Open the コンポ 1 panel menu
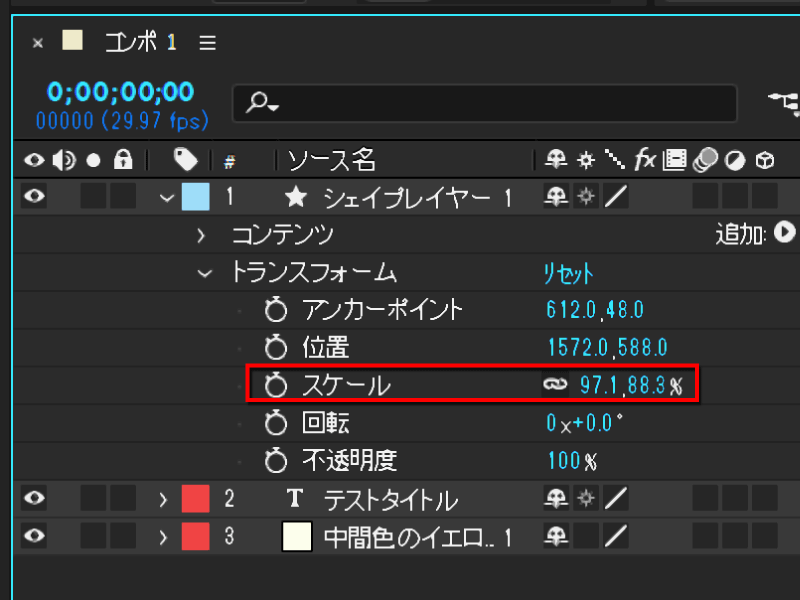800x600 pixels. point(208,43)
